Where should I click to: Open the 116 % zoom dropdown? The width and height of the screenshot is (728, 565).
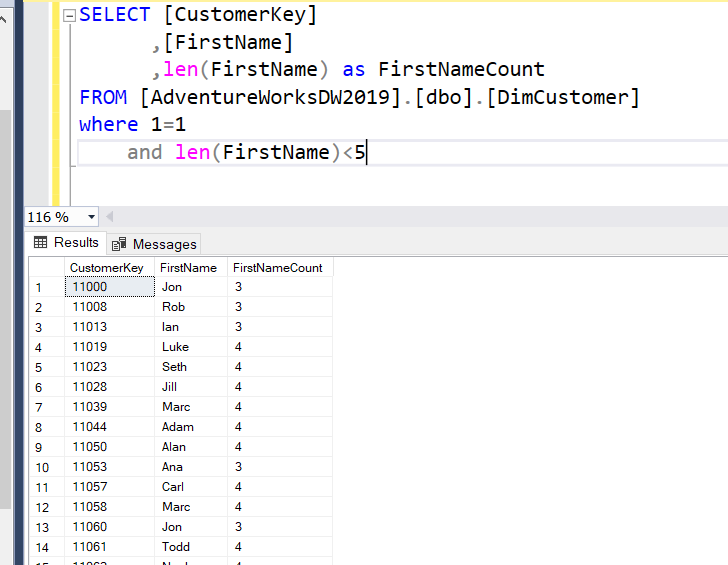91,217
